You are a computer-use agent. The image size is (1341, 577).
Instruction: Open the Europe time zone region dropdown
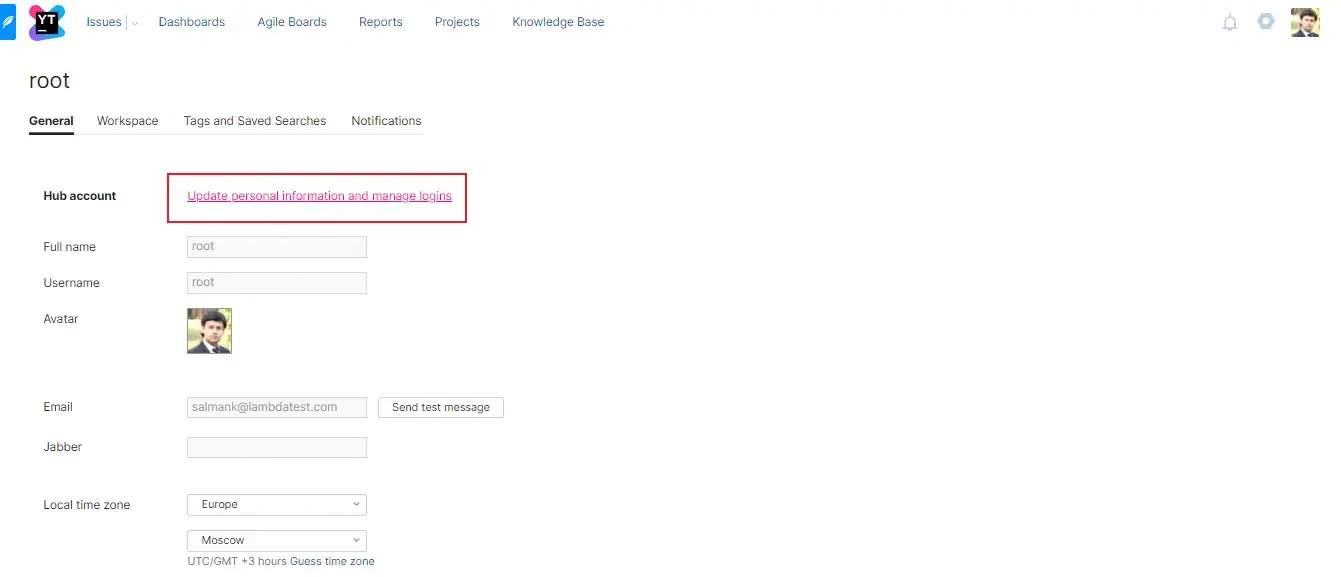tap(277, 505)
